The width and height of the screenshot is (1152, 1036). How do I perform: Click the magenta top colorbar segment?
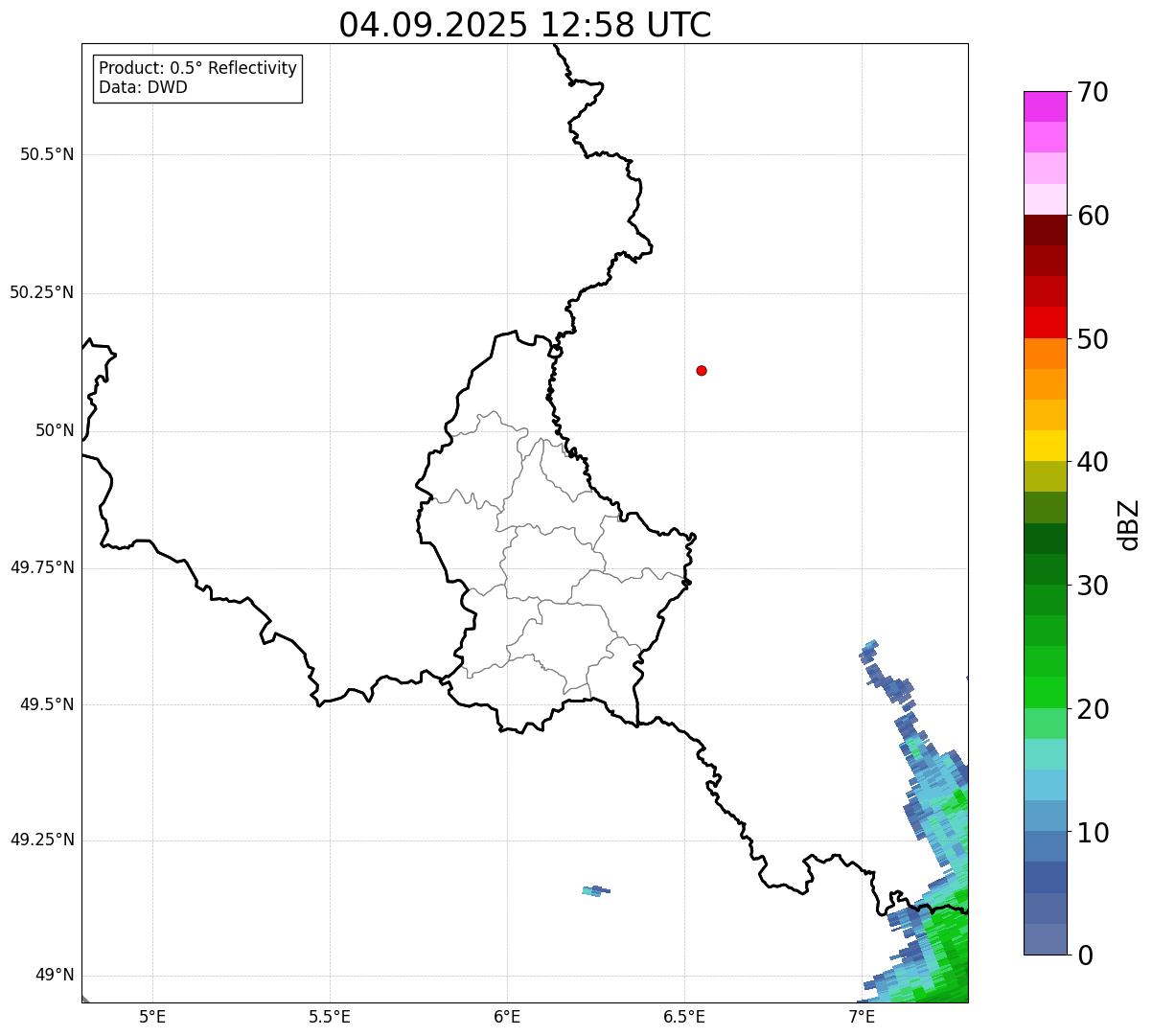click(1045, 106)
